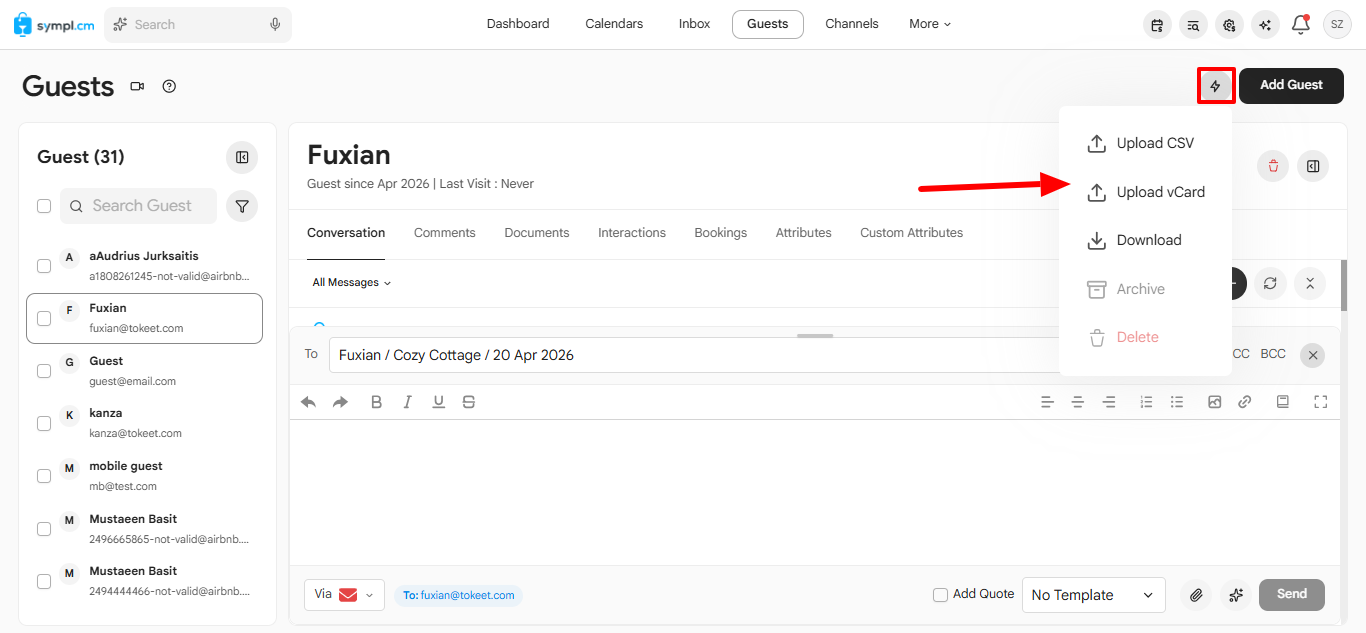Select Upload vCard from the menu
This screenshot has height=633, width=1366.
point(1145,192)
